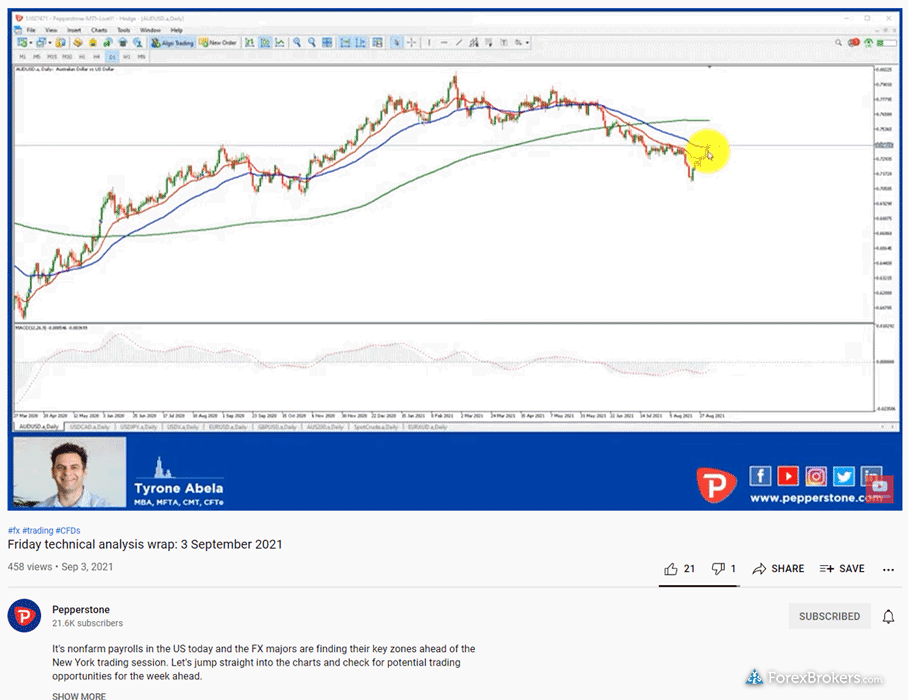Screen dimensions: 908x700
Task: Click the SHARE button
Action: tap(778, 569)
